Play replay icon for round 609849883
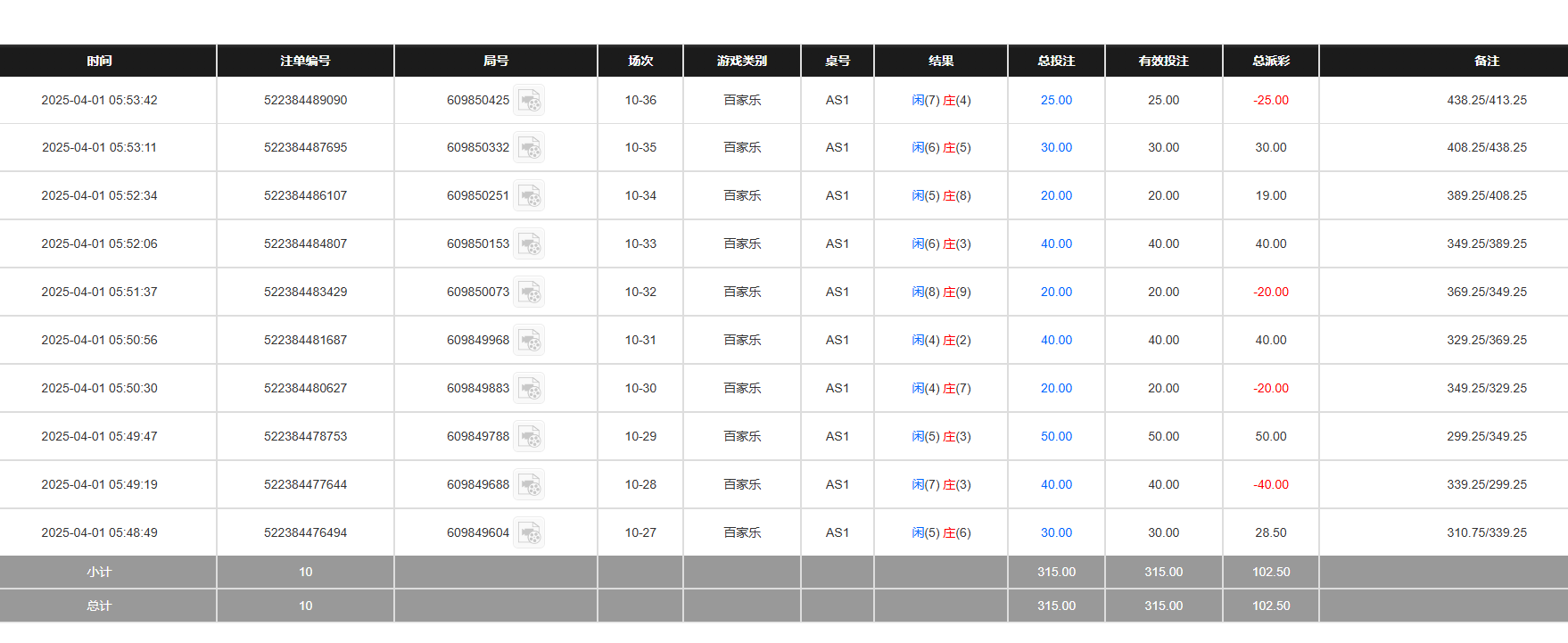1568x643 pixels. [x=530, y=389]
